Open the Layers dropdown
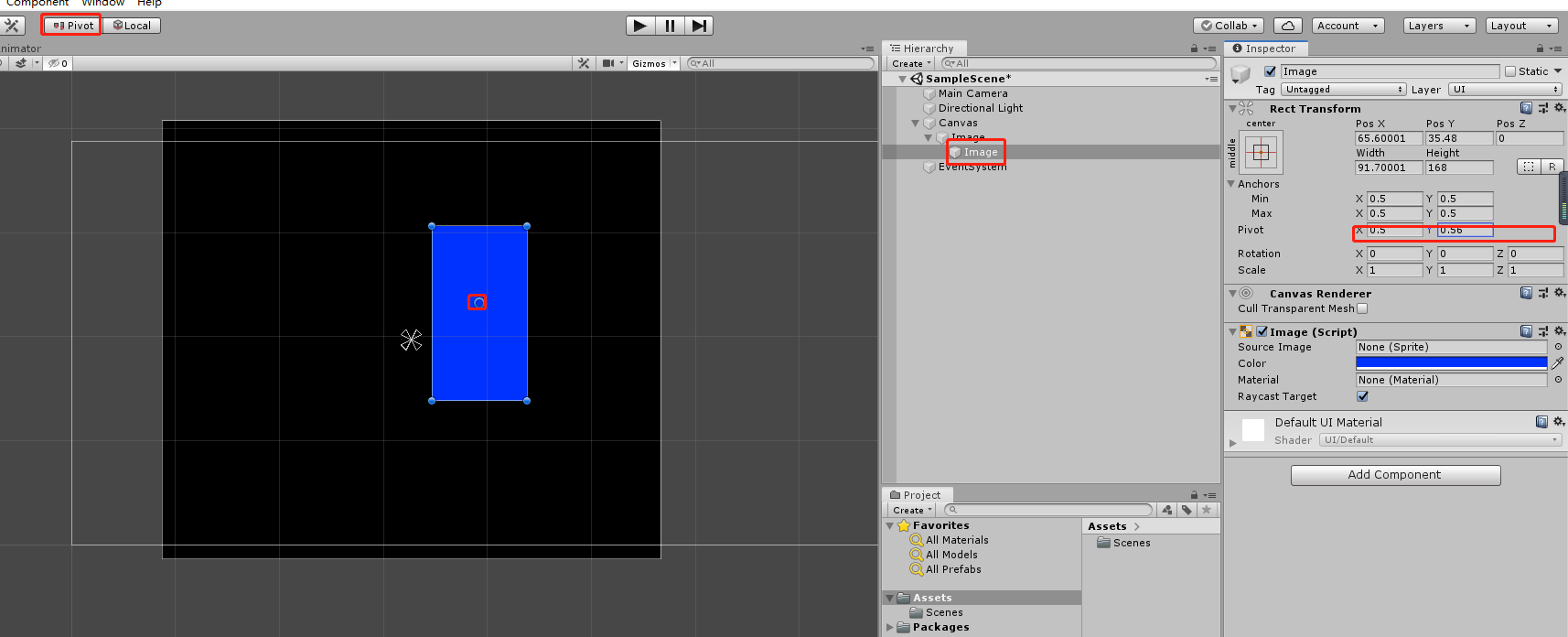Viewport: 1568px width, 637px height. pyautogui.click(x=1439, y=26)
